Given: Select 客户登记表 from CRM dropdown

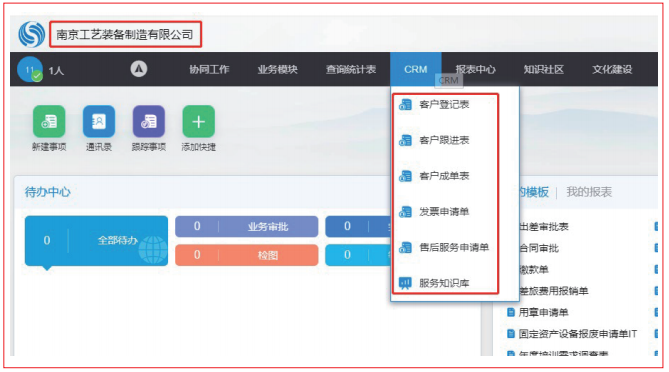Looking at the screenshot, I should click(x=445, y=104).
